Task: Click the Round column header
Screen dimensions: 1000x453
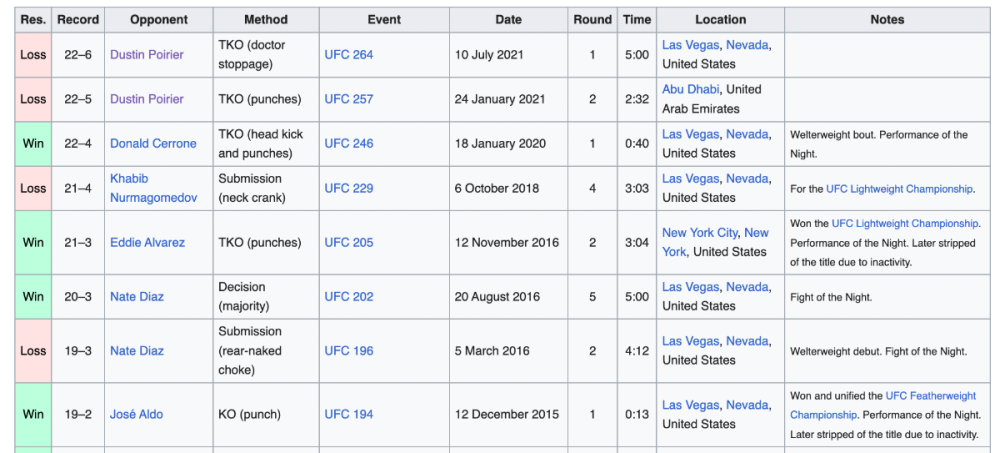Action: [x=592, y=20]
